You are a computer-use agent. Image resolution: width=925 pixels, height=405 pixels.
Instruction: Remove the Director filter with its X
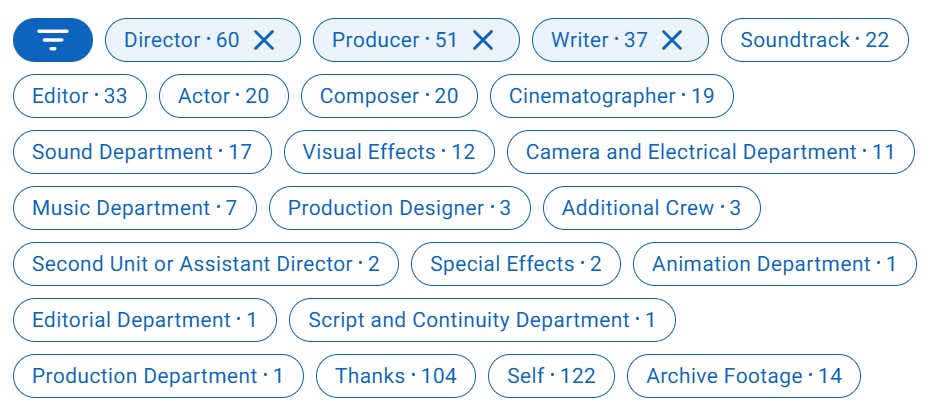pyautogui.click(x=264, y=40)
